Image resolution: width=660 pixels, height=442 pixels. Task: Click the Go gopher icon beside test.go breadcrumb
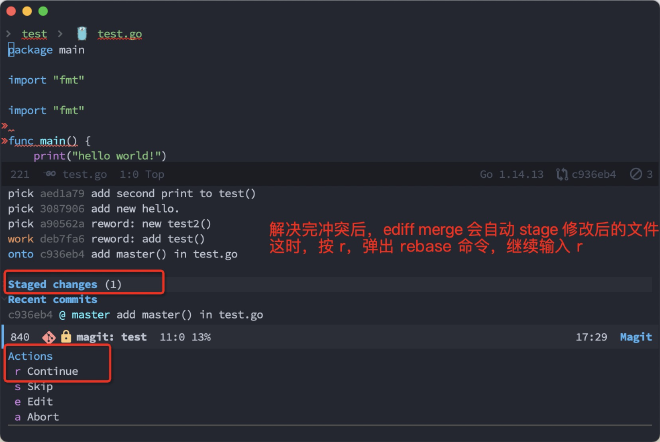[82, 34]
